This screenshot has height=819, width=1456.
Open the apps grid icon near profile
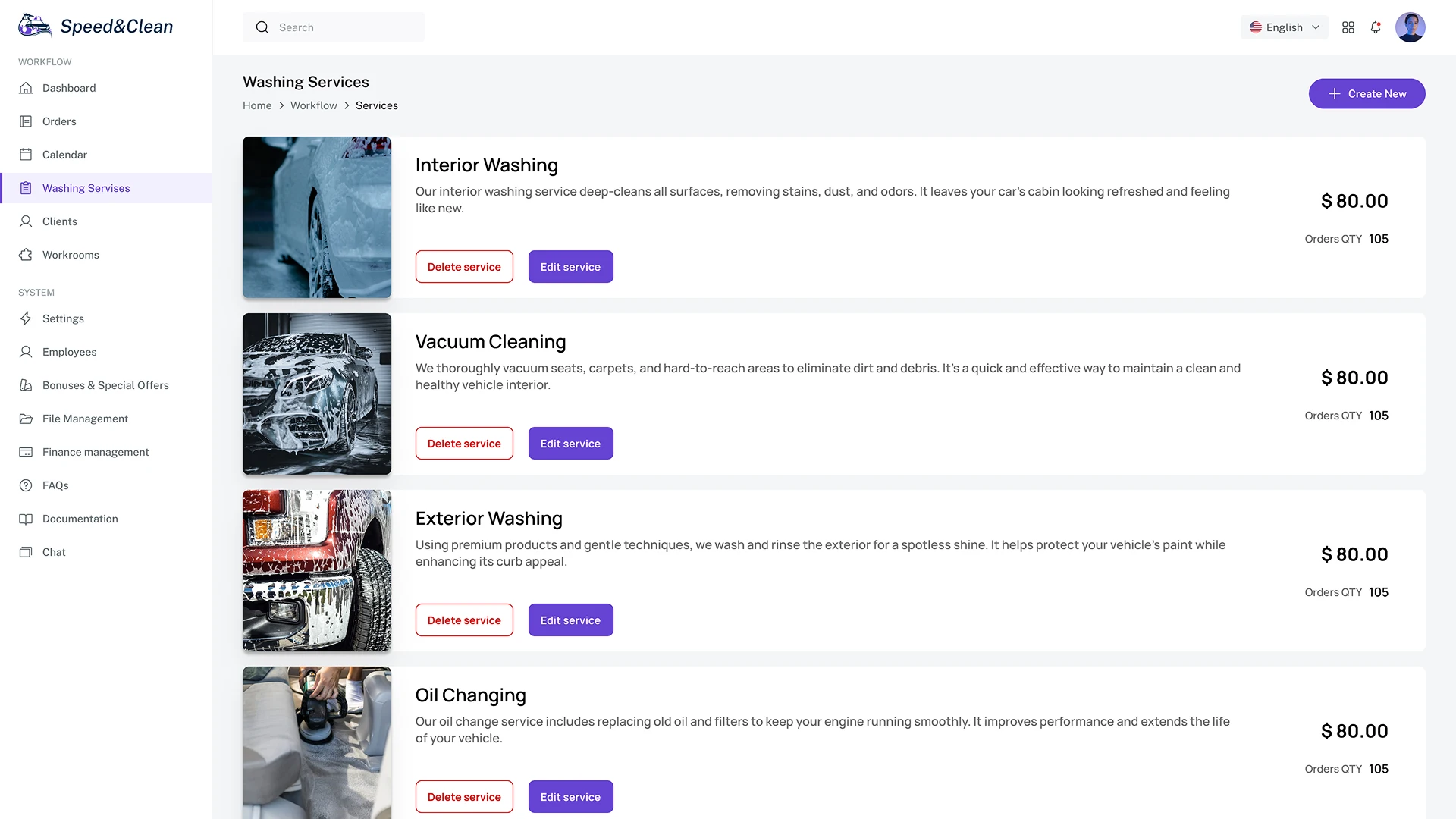point(1348,27)
